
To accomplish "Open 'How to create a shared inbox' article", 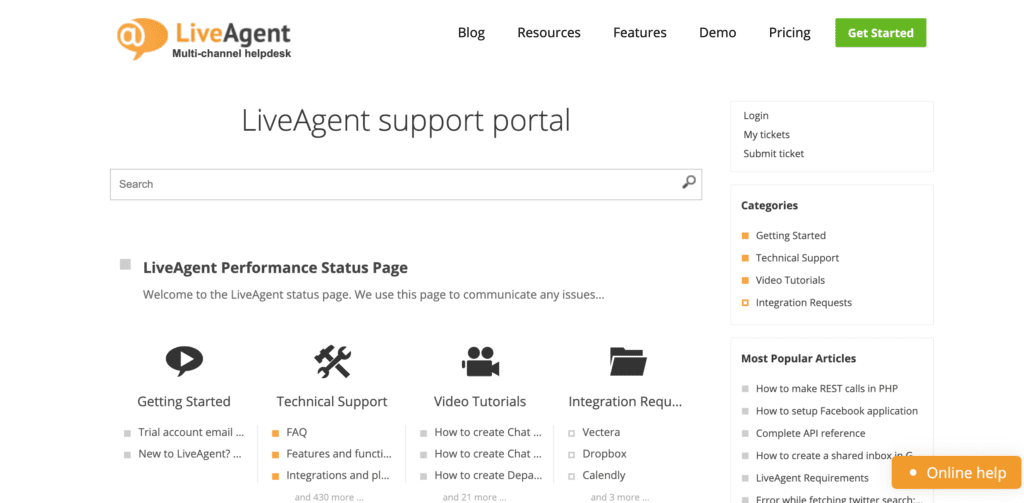I will 833,455.
